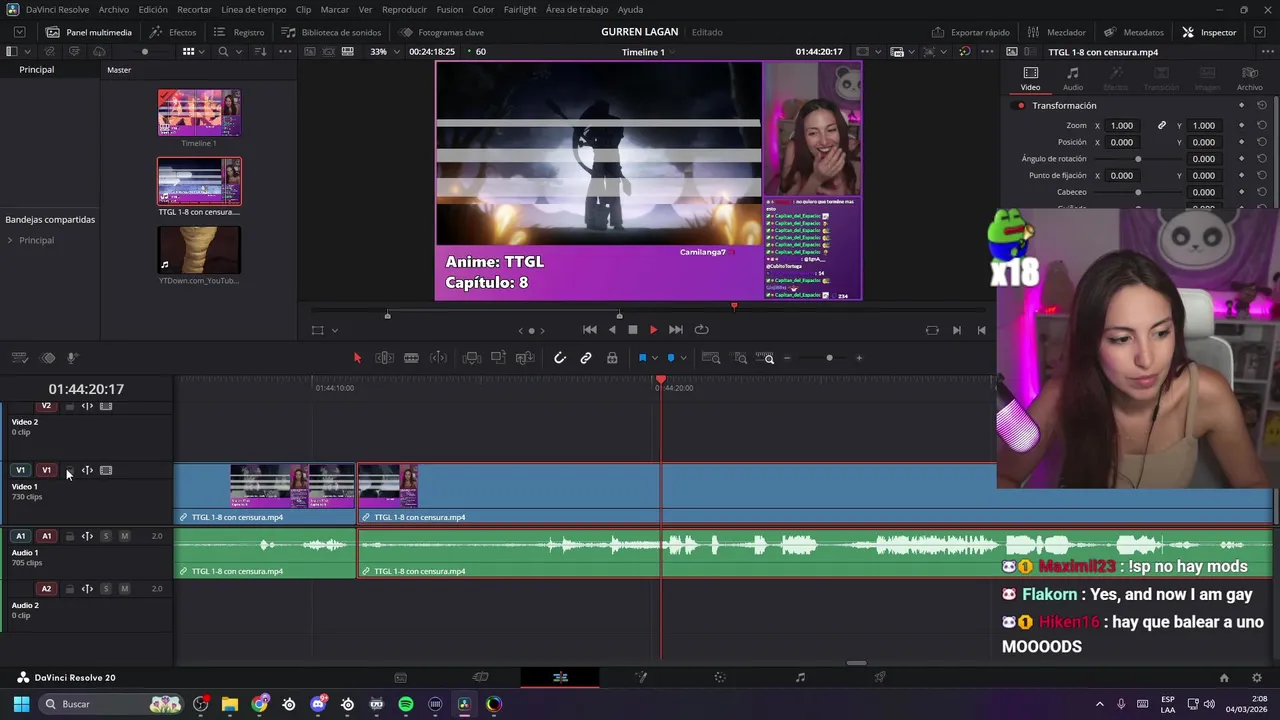The height and width of the screenshot is (720, 1280).
Task: Open the Archivo menu
Action: point(113,9)
